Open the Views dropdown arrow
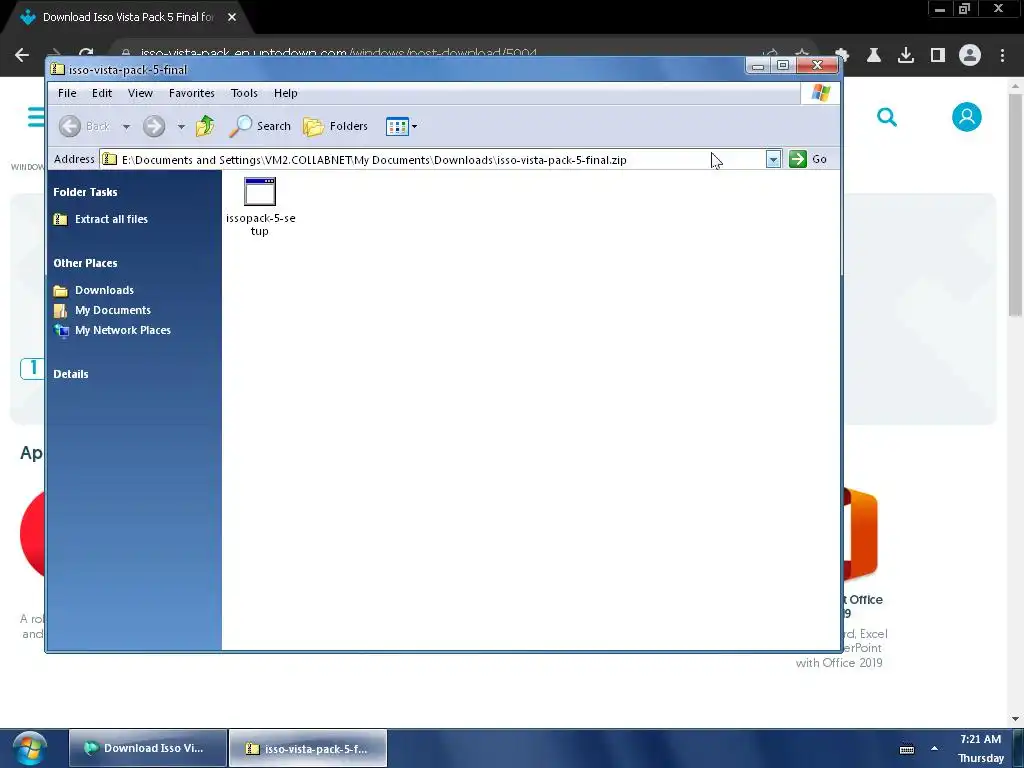Image resolution: width=1024 pixels, height=768 pixels. tap(414, 126)
